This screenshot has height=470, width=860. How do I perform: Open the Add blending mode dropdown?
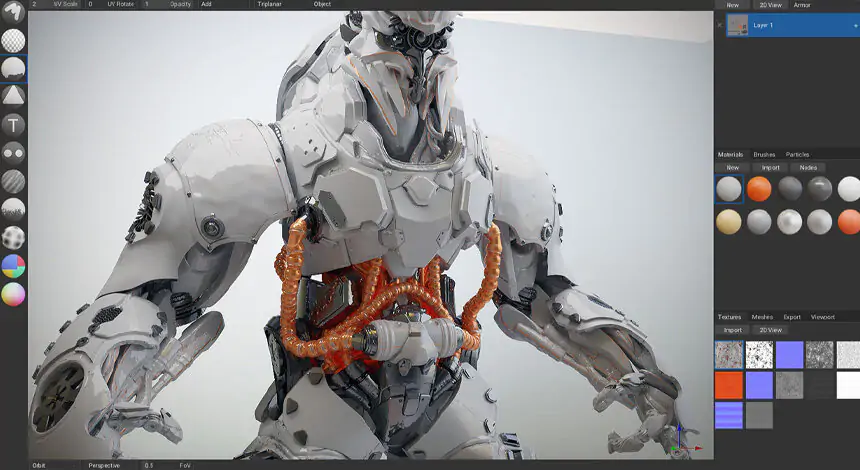click(x=207, y=4)
